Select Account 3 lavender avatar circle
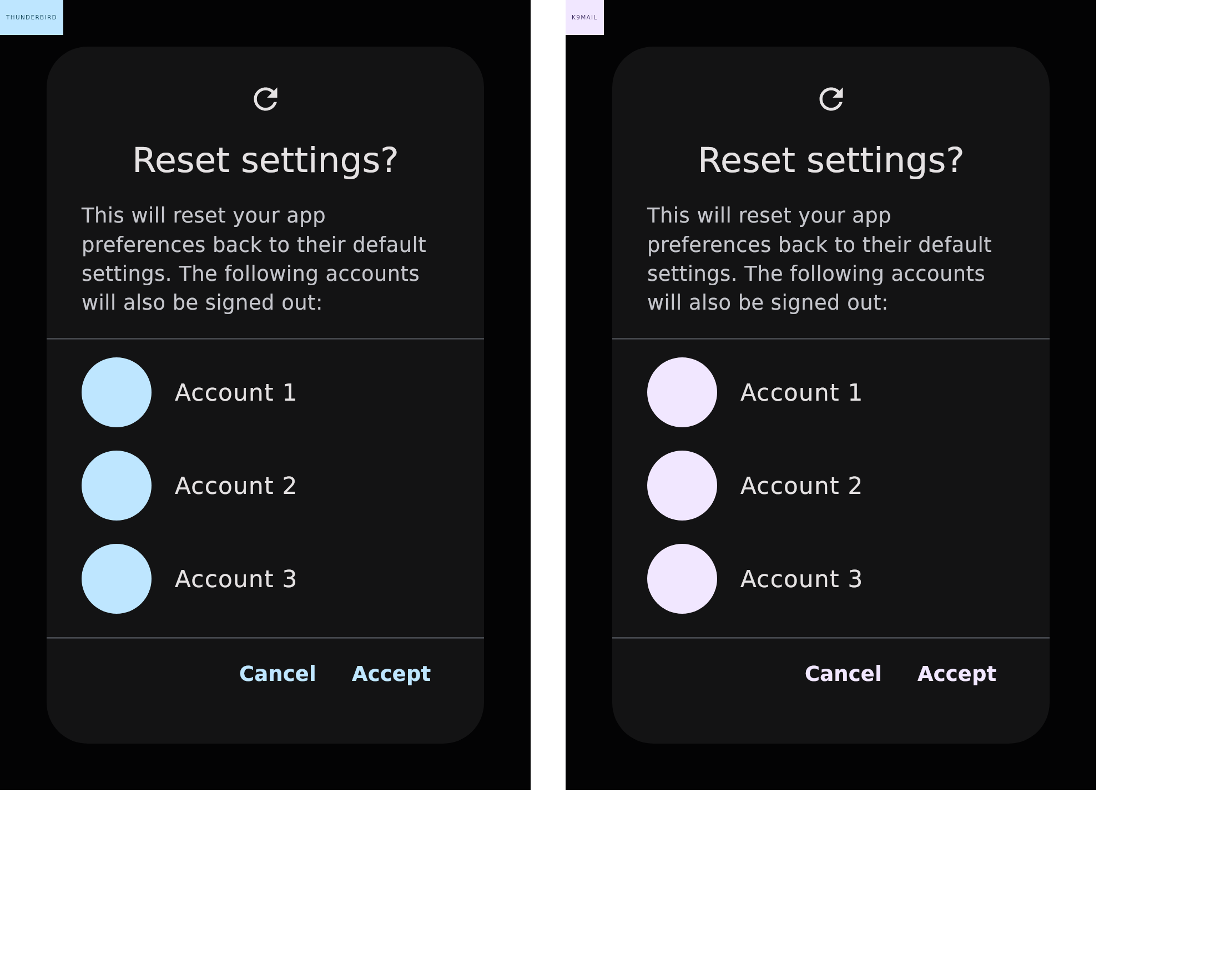 coord(682,578)
